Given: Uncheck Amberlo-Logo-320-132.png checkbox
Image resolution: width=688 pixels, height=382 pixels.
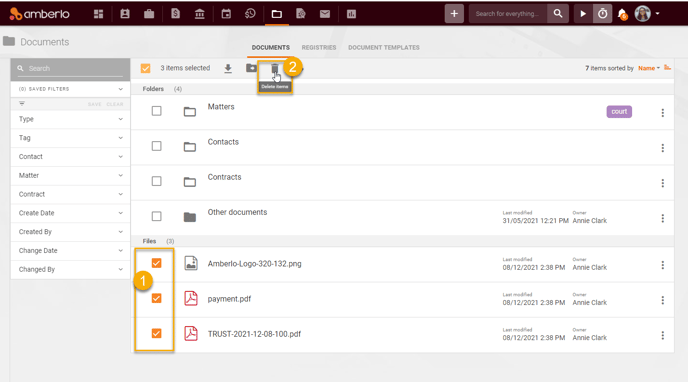Looking at the screenshot, I should tap(156, 263).
